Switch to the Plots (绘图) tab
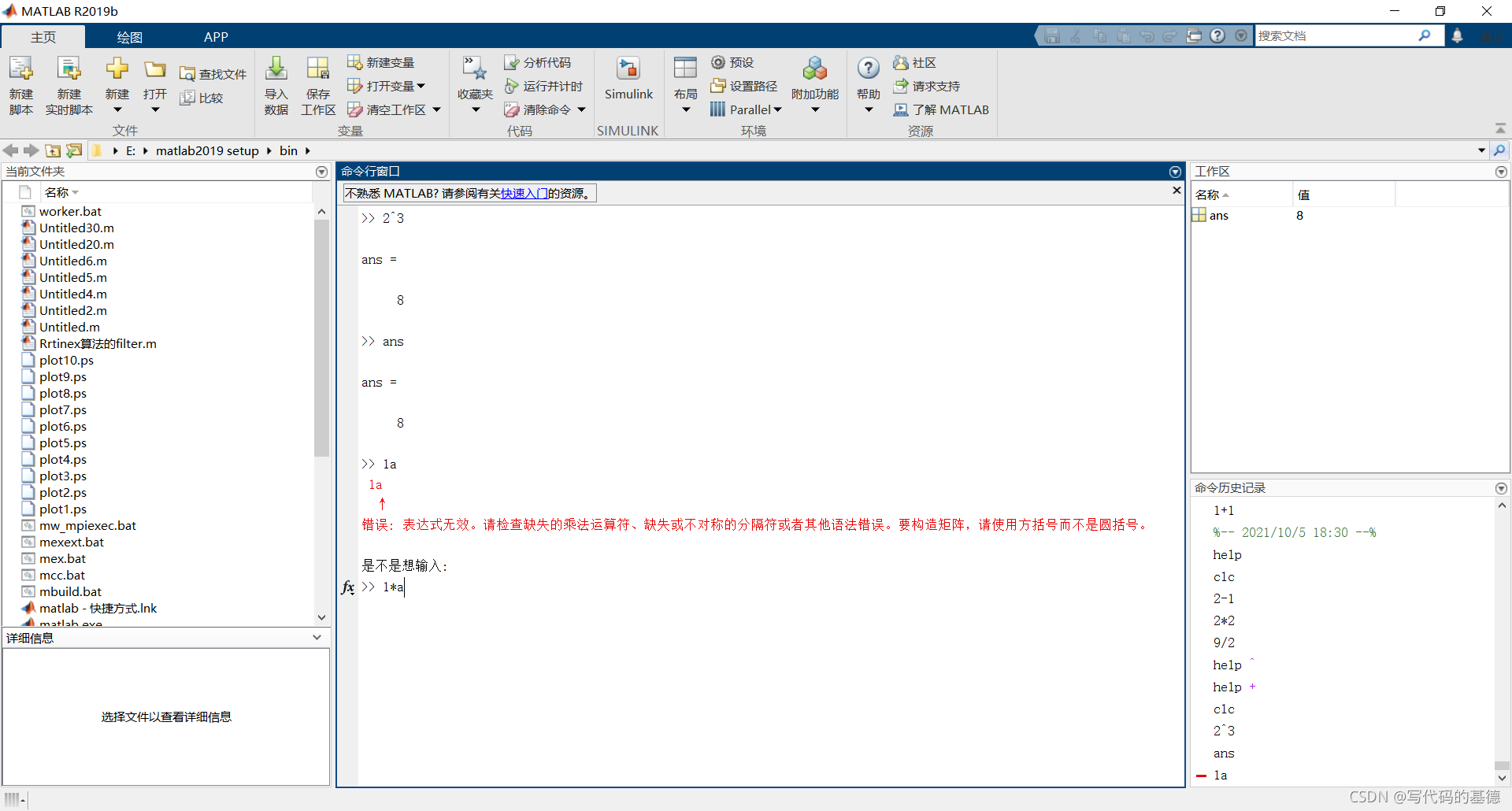Image resolution: width=1512 pixels, height=811 pixels. point(130,37)
